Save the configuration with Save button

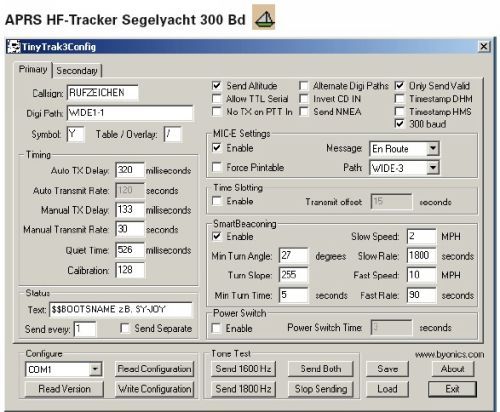[387, 369]
